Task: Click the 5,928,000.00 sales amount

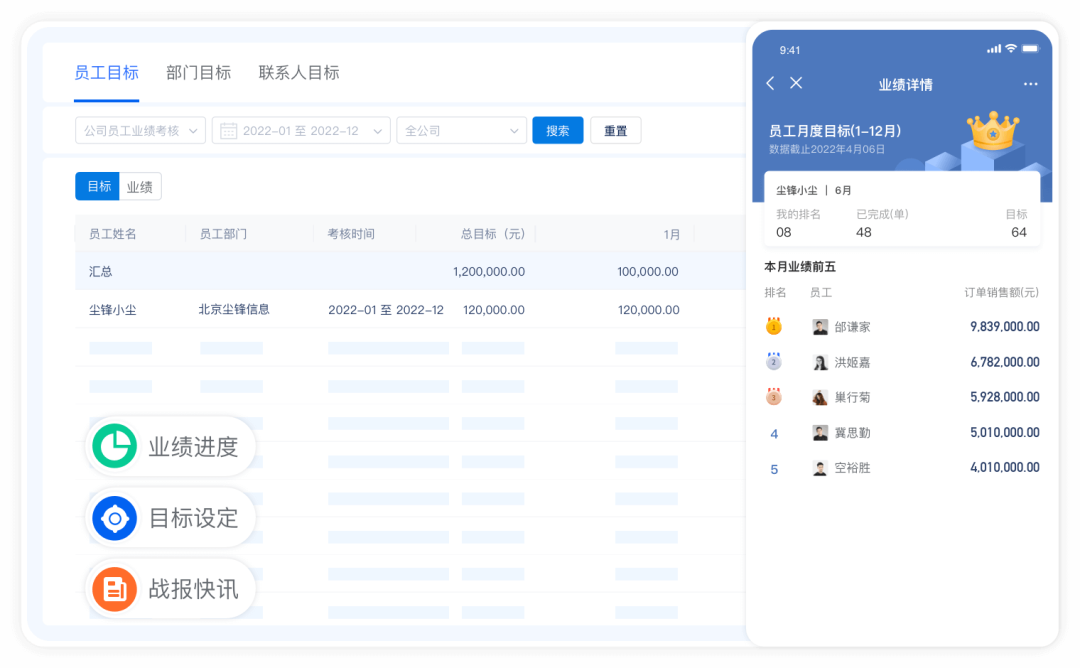Action: pyautogui.click(x=1005, y=397)
